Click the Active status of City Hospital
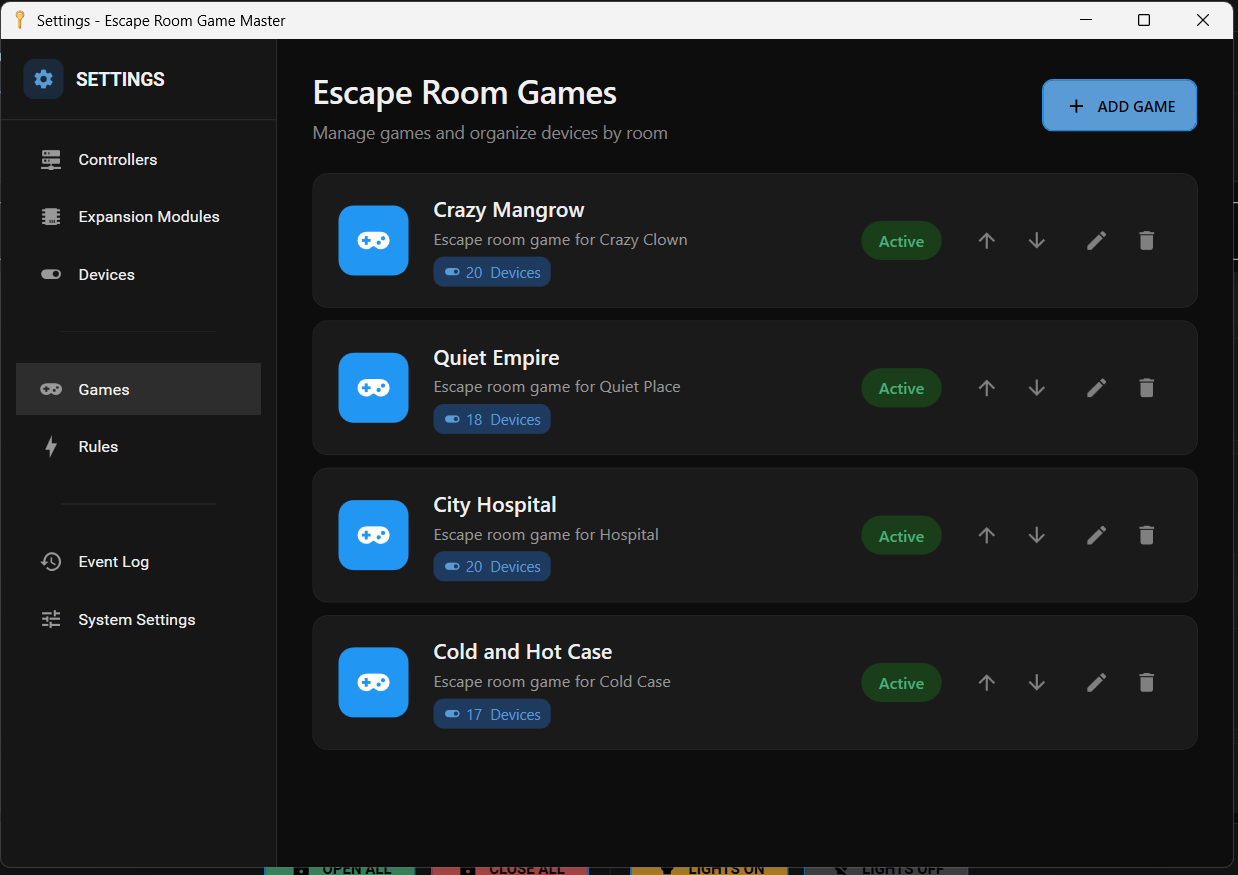Image resolution: width=1238 pixels, height=875 pixels. click(x=901, y=535)
